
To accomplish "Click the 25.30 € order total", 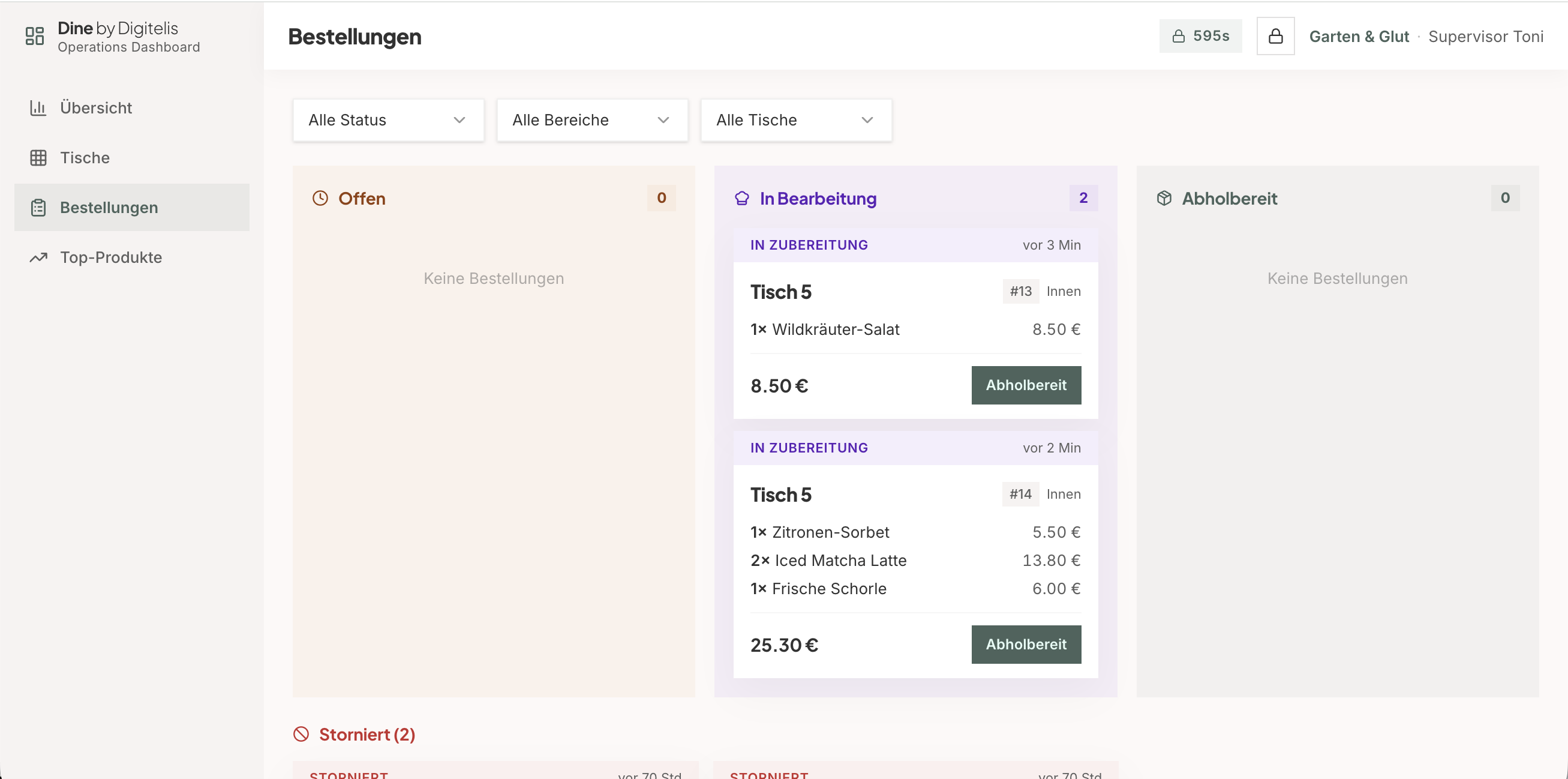I will (x=784, y=645).
